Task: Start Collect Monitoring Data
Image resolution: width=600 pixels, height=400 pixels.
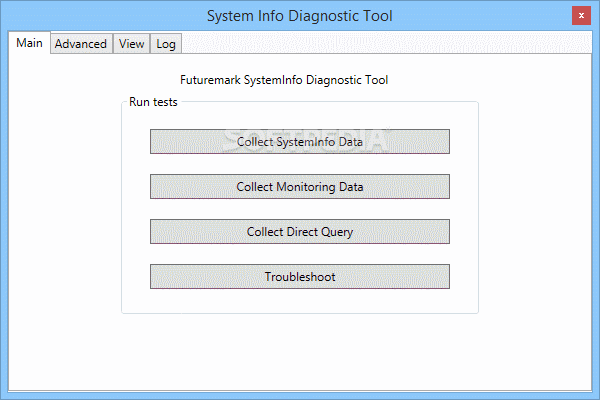Action: pyautogui.click(x=300, y=187)
